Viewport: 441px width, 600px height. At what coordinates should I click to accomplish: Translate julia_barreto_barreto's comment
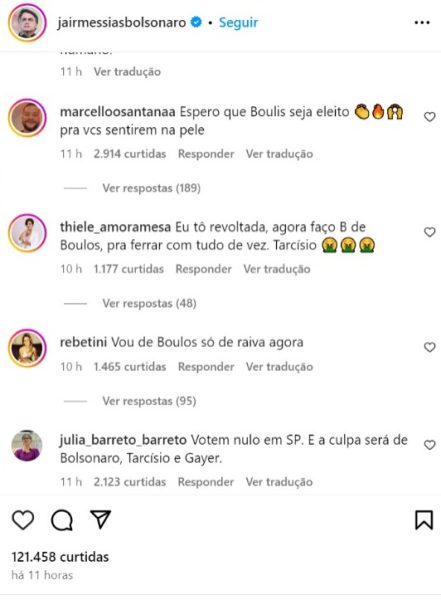point(279,482)
